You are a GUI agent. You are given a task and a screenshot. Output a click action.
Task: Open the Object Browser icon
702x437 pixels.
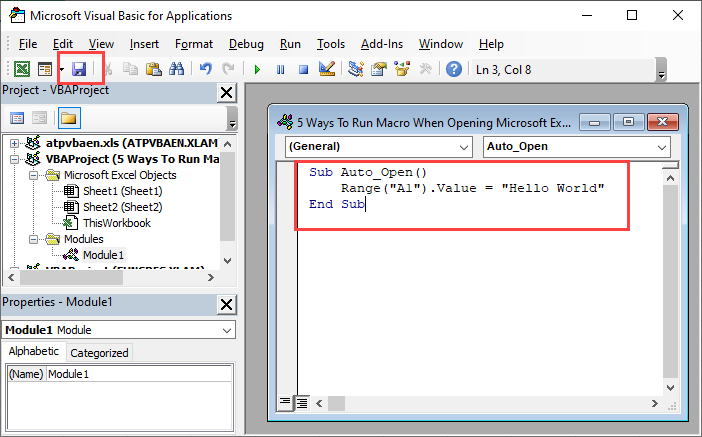[x=402, y=69]
